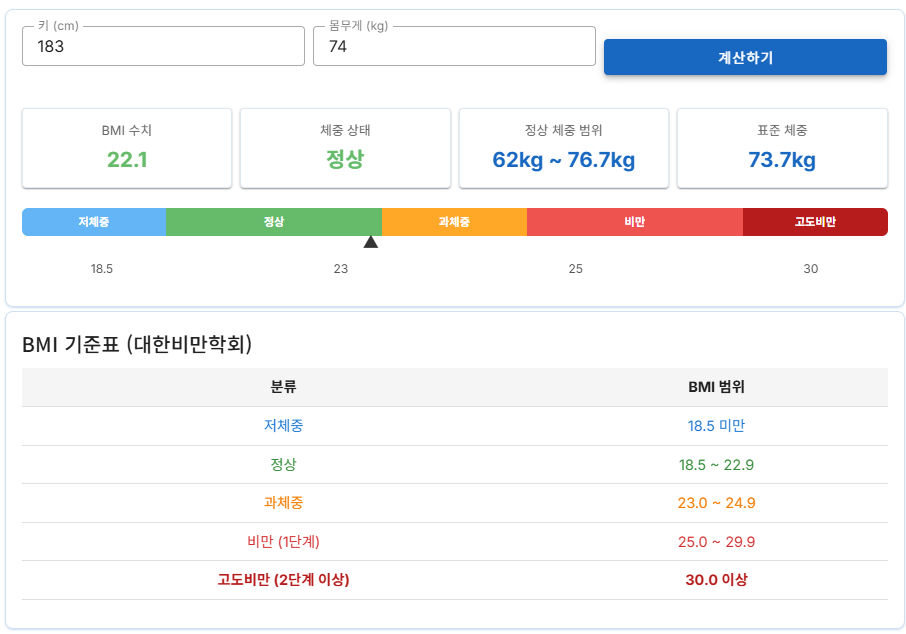The image size is (906, 634).
Task: Click the 표준 체중 value 73.7kg
Action: point(782,160)
